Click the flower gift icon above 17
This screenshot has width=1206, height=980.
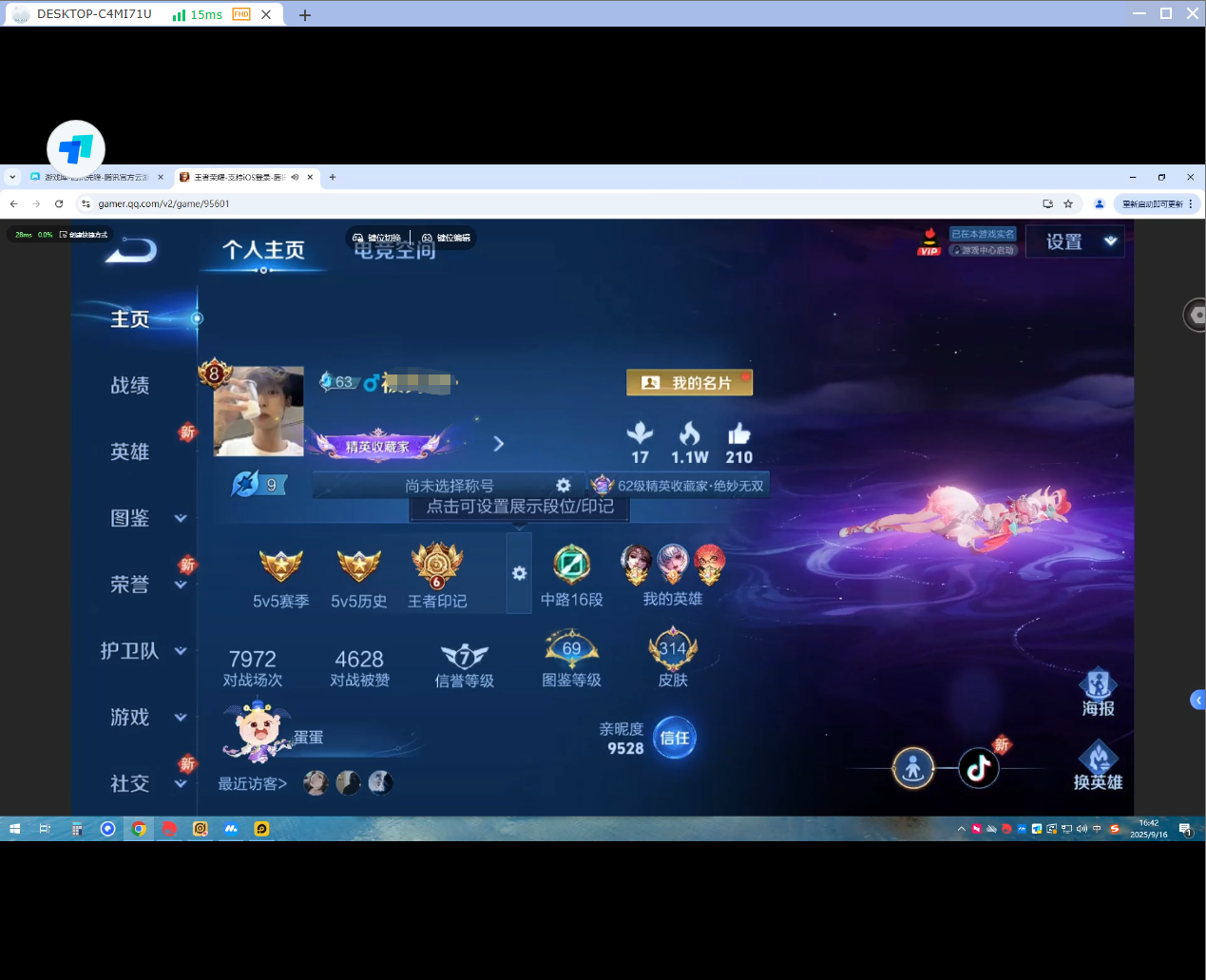[x=641, y=433]
